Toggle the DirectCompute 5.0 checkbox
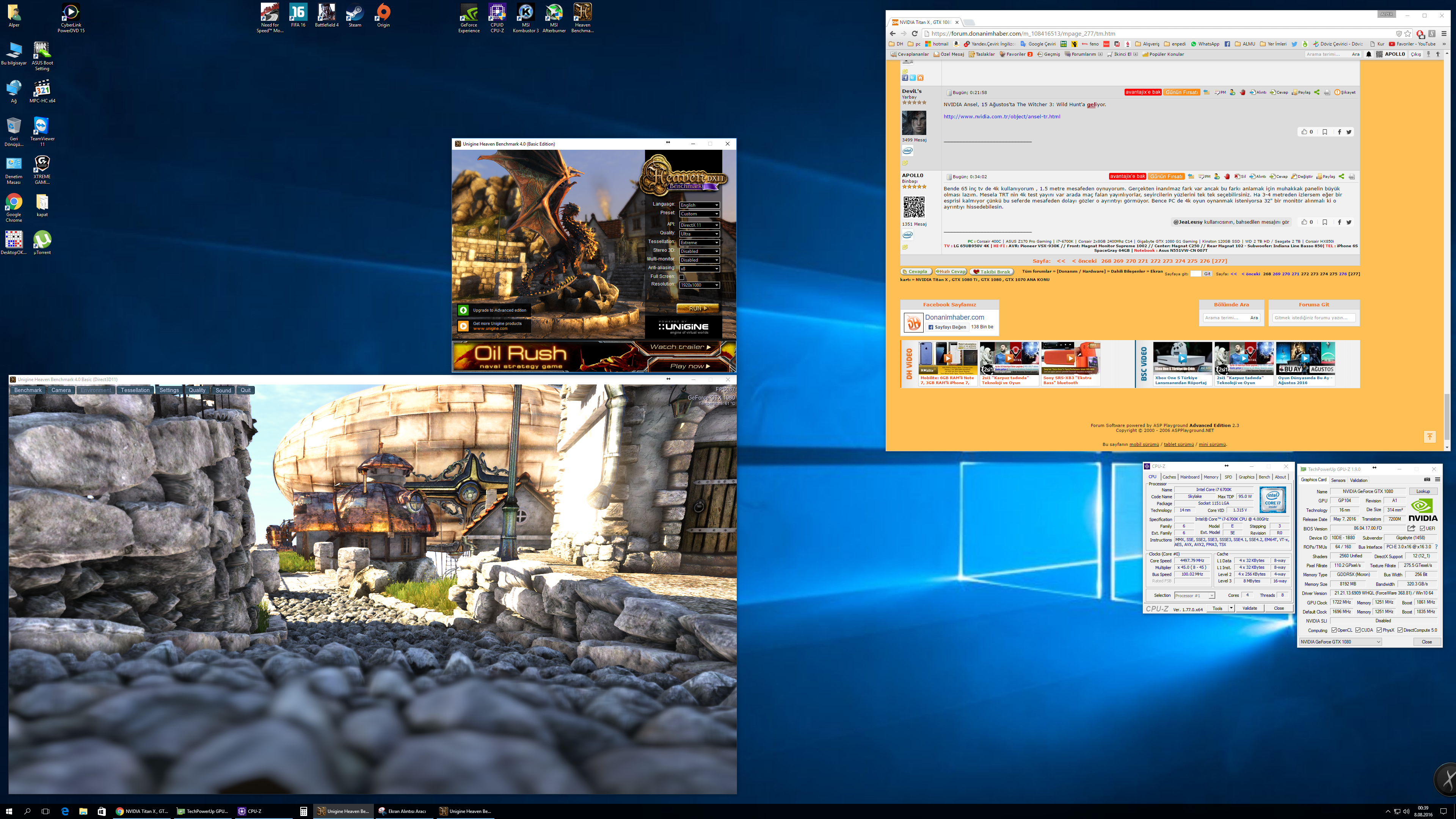The width and height of the screenshot is (1456, 819). tap(1400, 630)
